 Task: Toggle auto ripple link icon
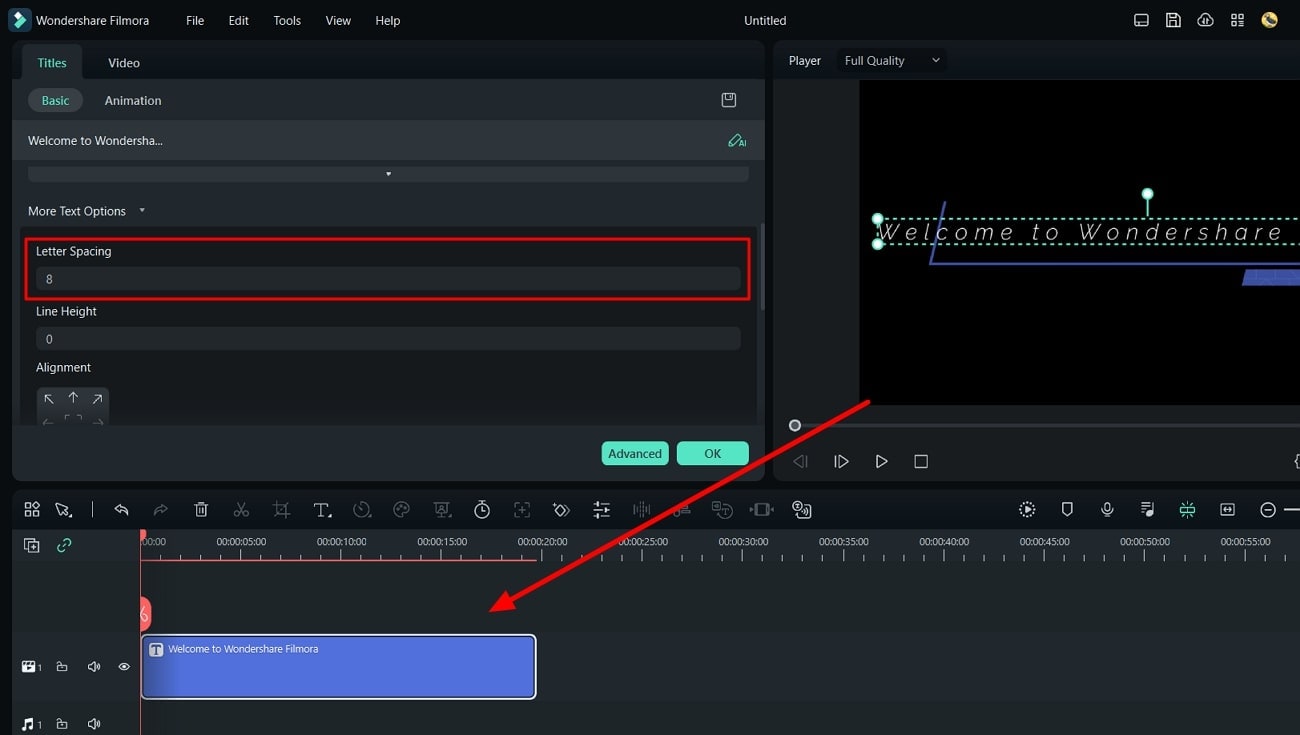(64, 546)
